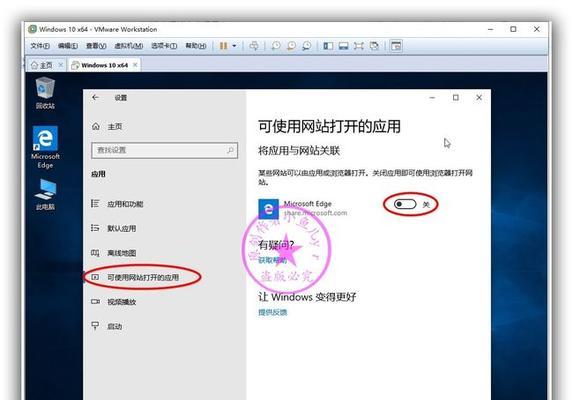Open the pause button dropdown arrow
573x400 pixels.
pos(234,46)
